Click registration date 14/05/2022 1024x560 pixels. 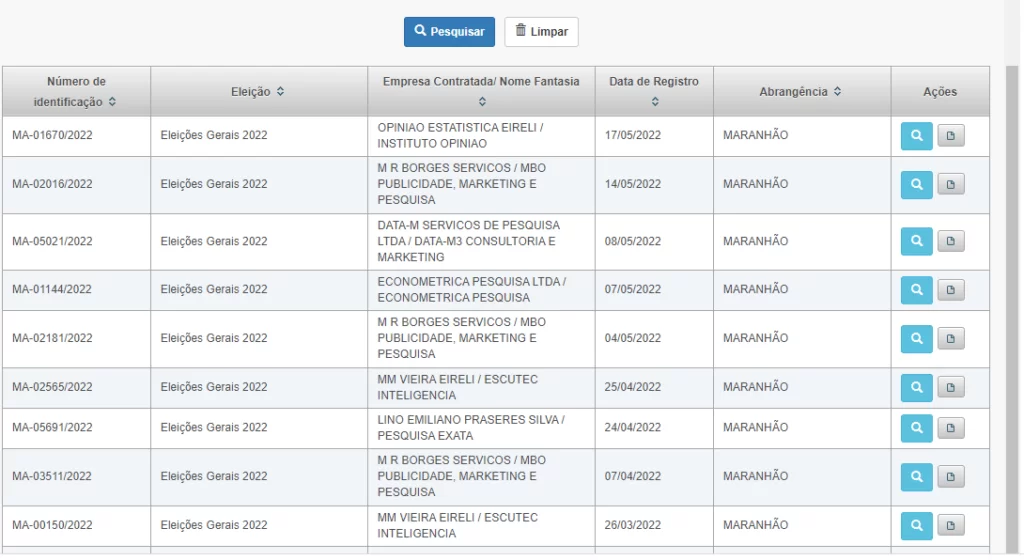(x=633, y=184)
